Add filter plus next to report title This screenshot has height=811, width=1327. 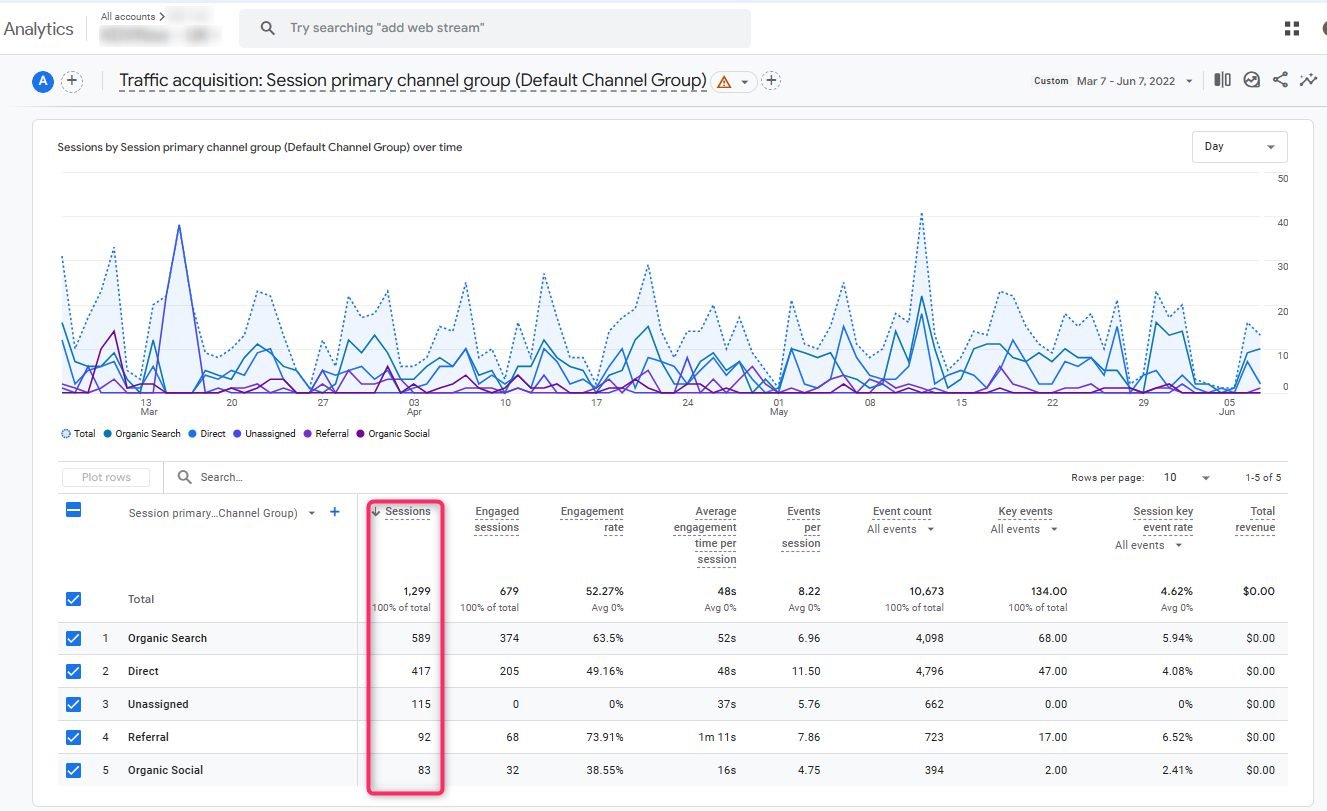(771, 81)
